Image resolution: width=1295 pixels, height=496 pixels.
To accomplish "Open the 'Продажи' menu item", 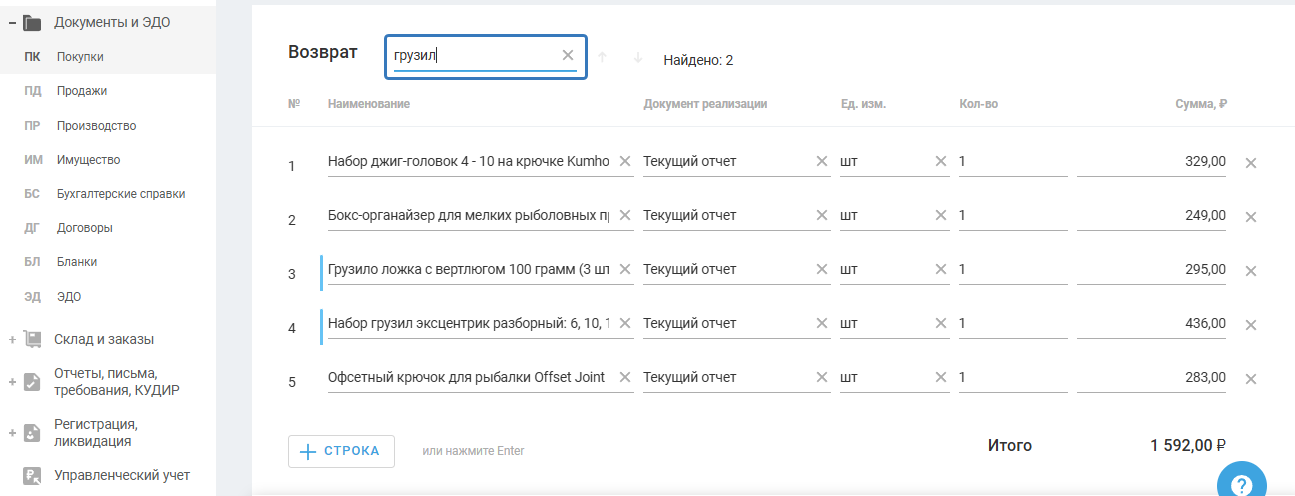I will (82, 91).
